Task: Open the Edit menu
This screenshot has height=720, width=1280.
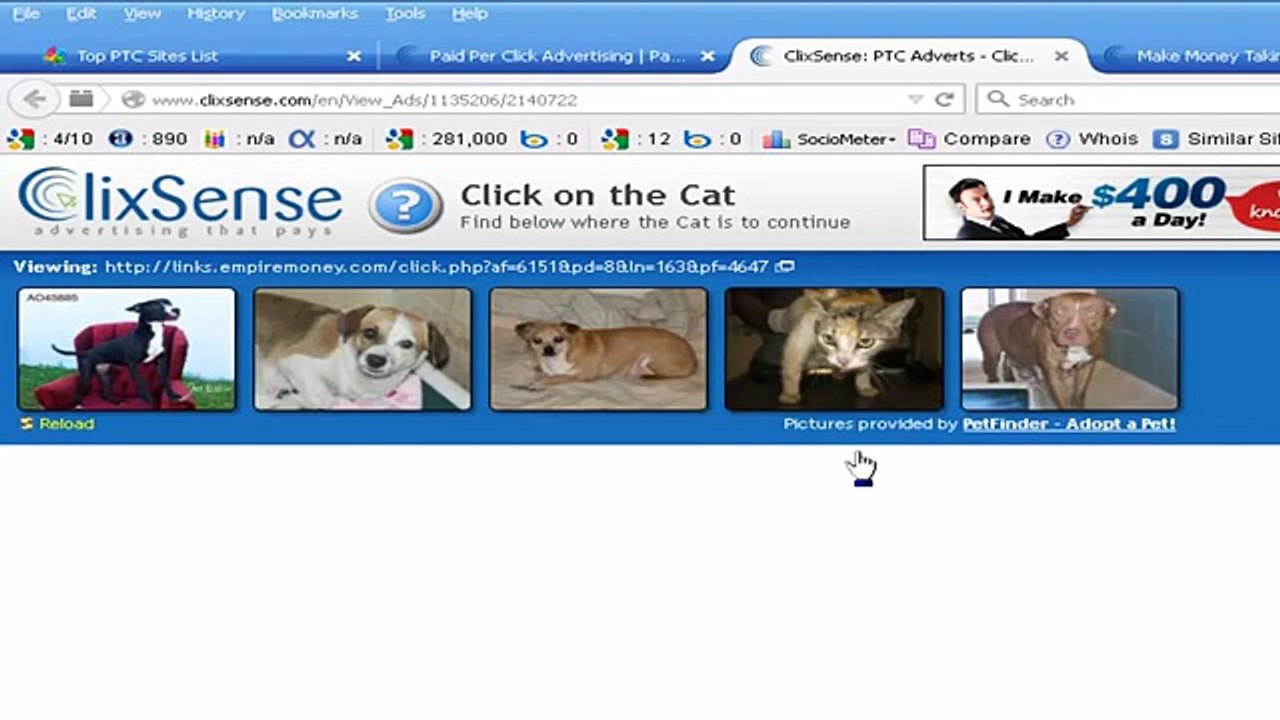Action: [81, 14]
